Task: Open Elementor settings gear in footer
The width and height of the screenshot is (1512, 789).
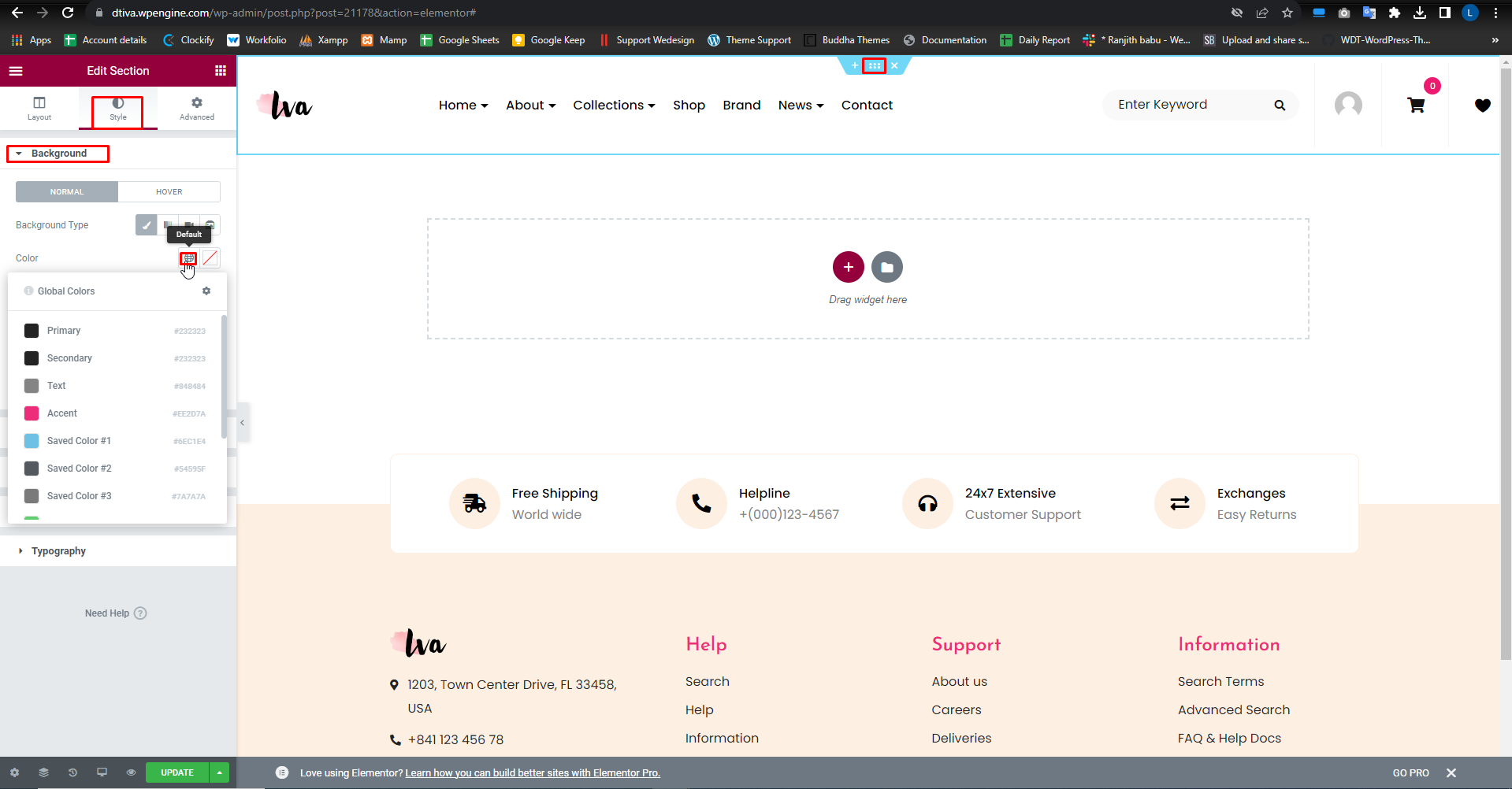Action: pyautogui.click(x=14, y=773)
